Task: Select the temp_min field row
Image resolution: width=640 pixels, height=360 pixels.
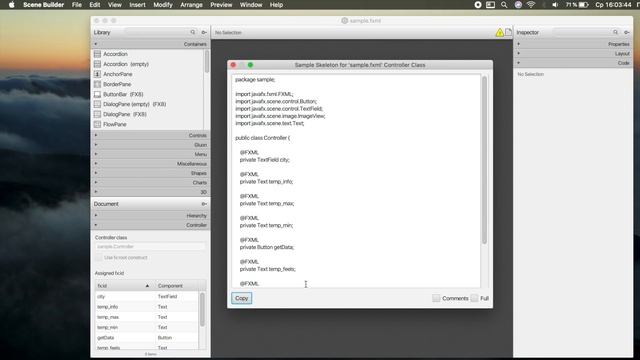Action: point(147,327)
